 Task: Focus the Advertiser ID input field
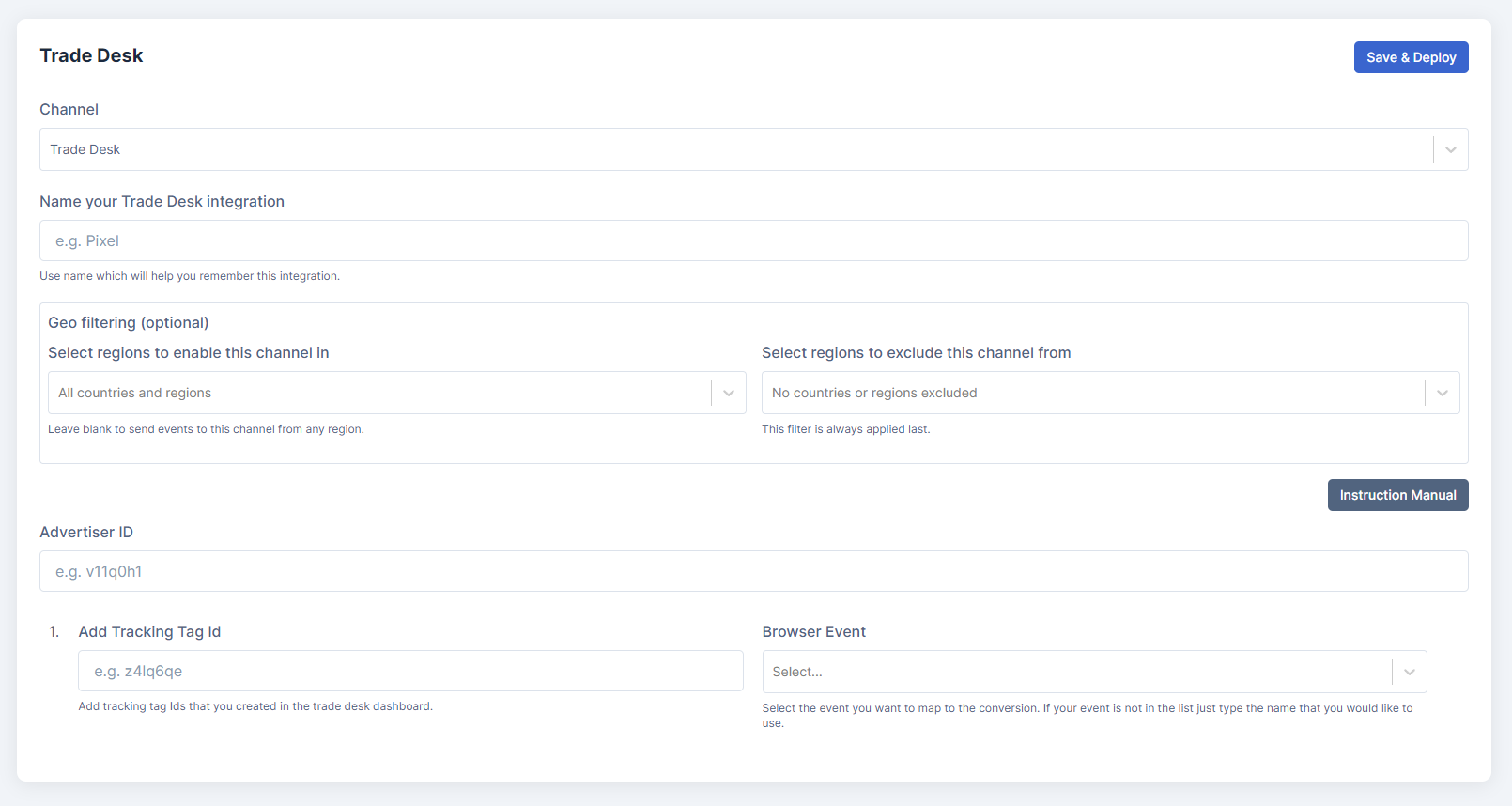[753, 572]
